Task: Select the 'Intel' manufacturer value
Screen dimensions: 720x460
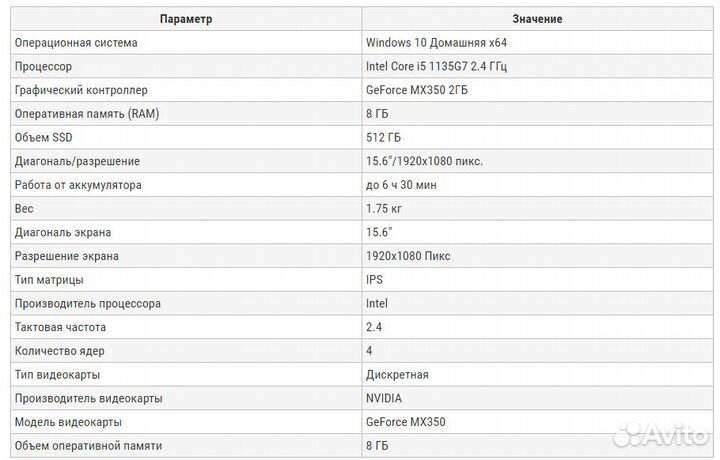Action: (x=377, y=303)
